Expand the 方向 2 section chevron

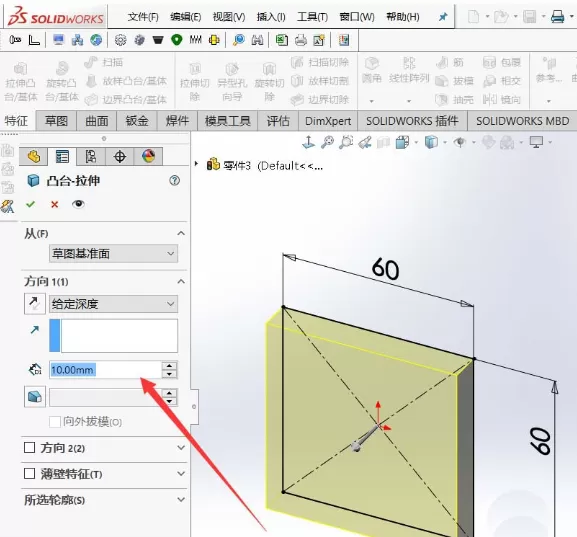point(181,448)
